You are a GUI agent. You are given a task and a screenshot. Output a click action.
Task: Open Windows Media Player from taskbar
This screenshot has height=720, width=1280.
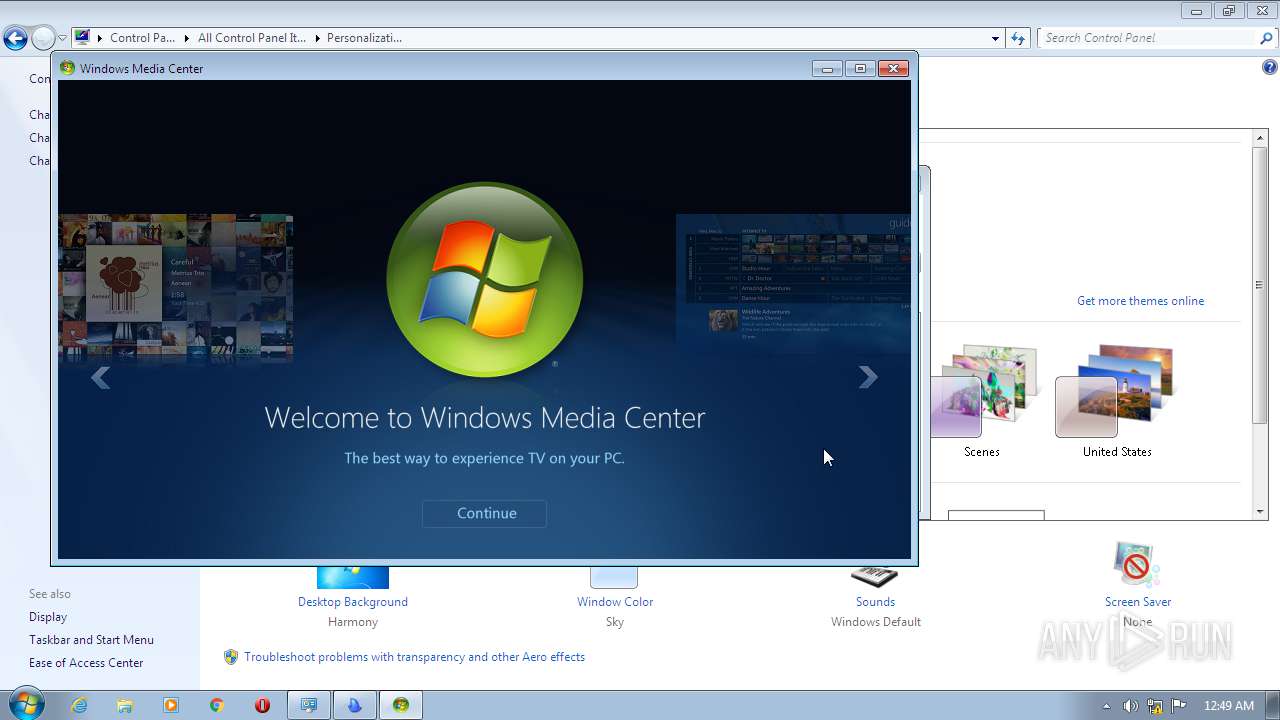[x=171, y=705]
